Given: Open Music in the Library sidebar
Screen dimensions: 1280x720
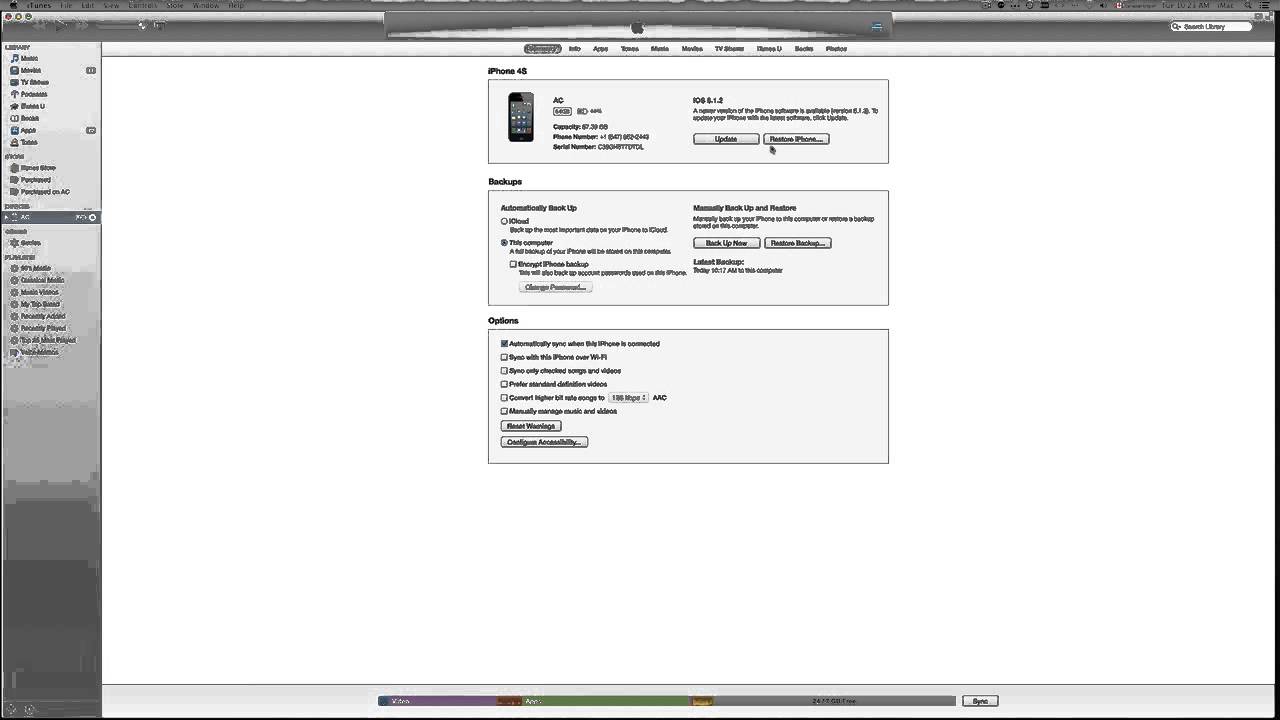Looking at the screenshot, I should click(x=29, y=59).
